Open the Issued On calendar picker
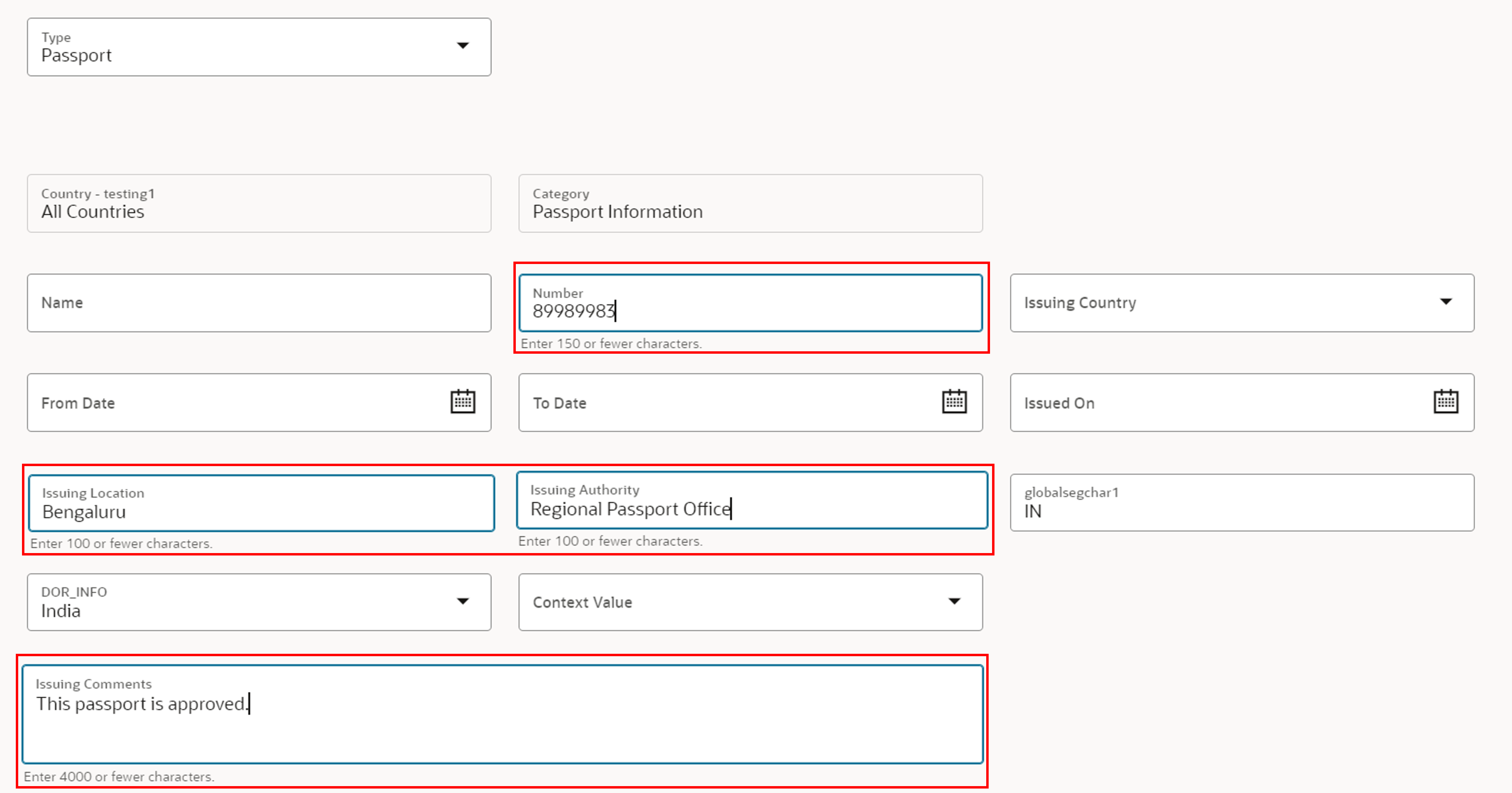This screenshot has height=793, width=1512. (x=1445, y=402)
